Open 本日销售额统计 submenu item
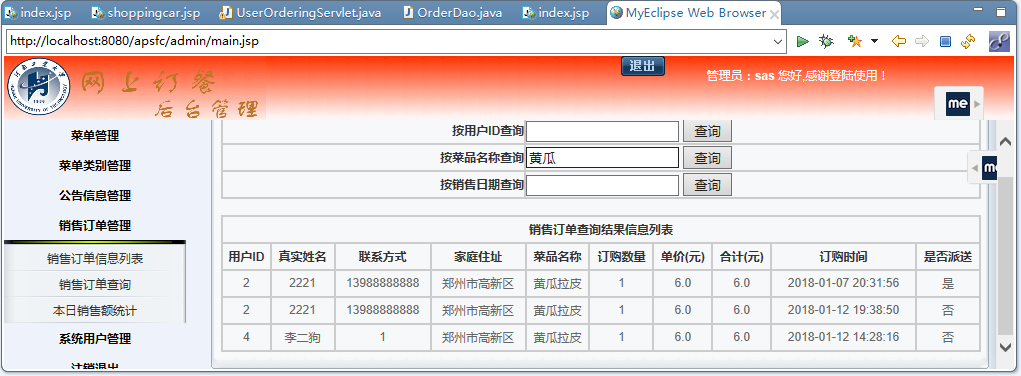 pyautogui.click(x=95, y=311)
